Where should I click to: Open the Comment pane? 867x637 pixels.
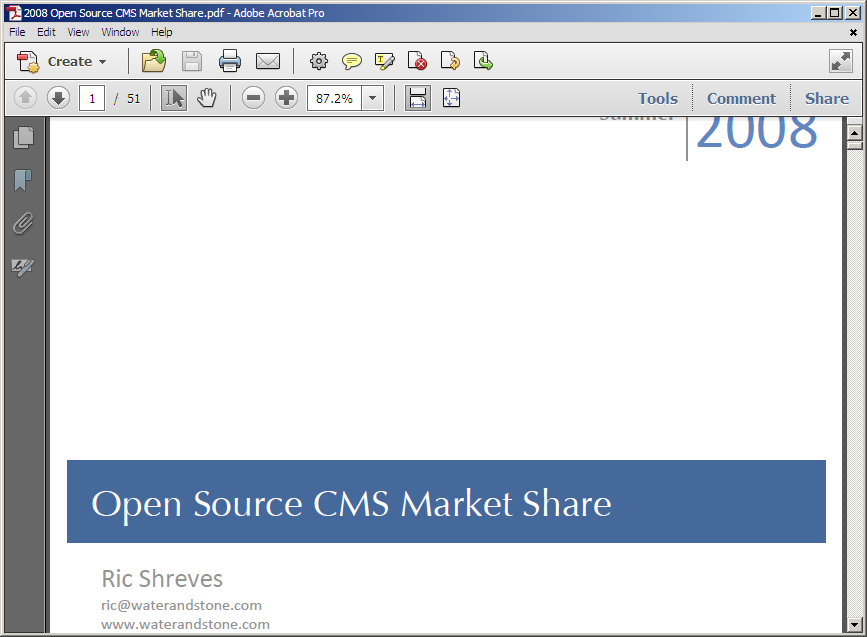pyautogui.click(x=741, y=98)
